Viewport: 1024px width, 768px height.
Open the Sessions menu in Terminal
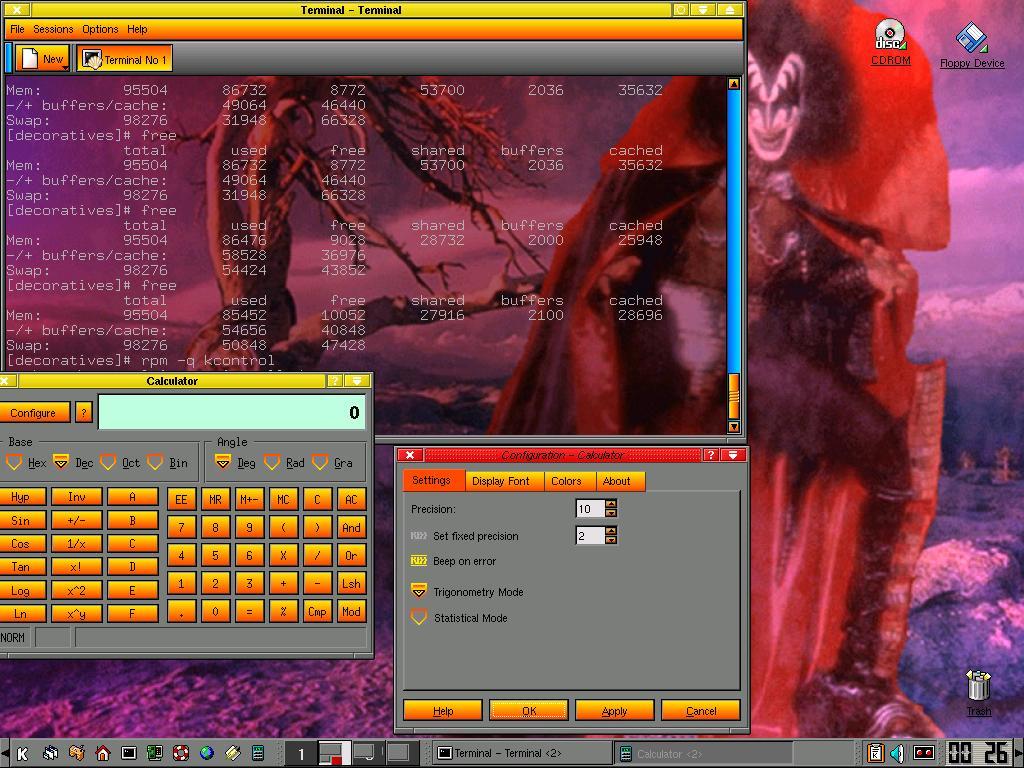tap(53, 29)
